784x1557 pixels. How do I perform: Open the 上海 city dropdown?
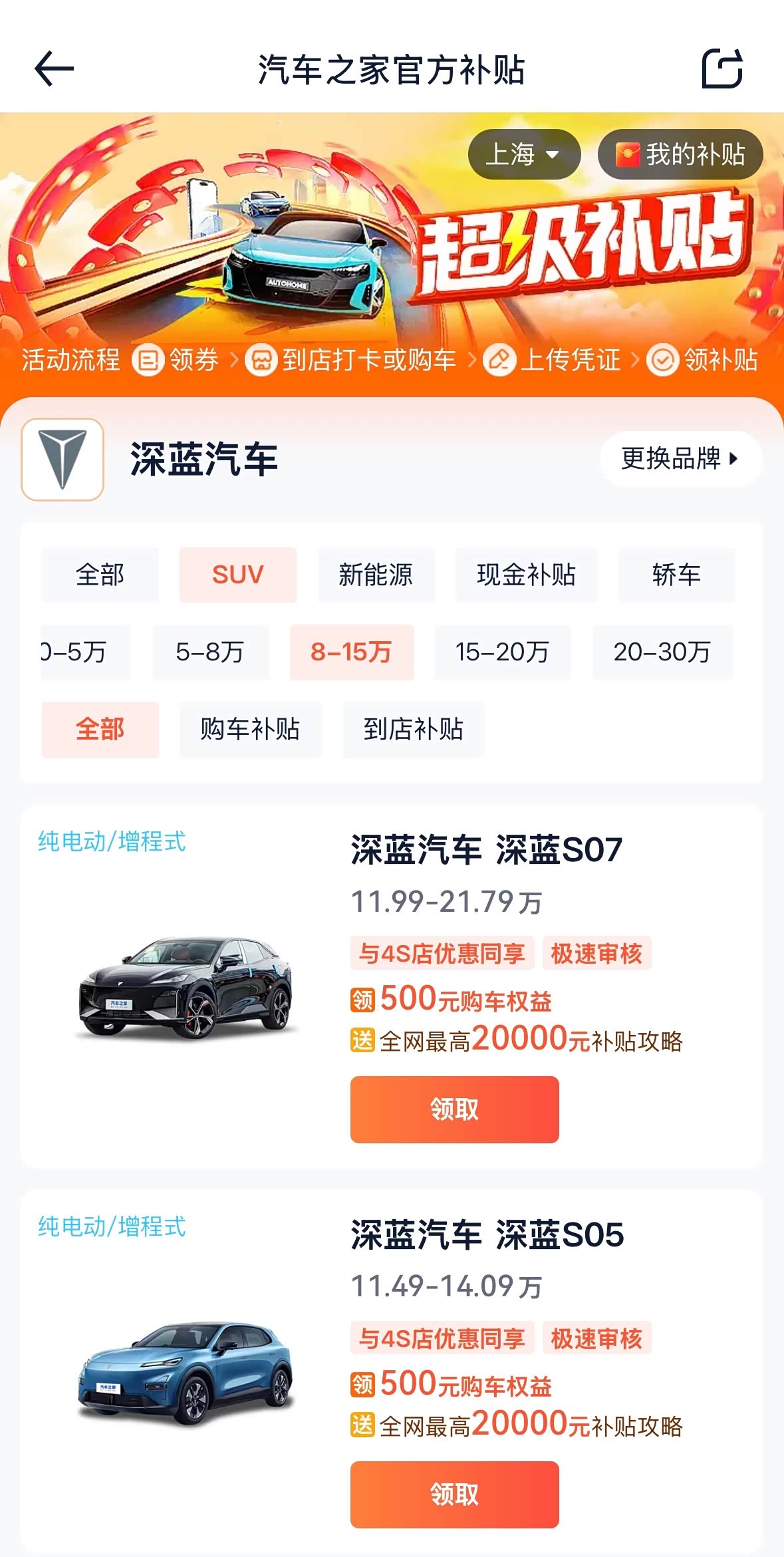point(523,154)
